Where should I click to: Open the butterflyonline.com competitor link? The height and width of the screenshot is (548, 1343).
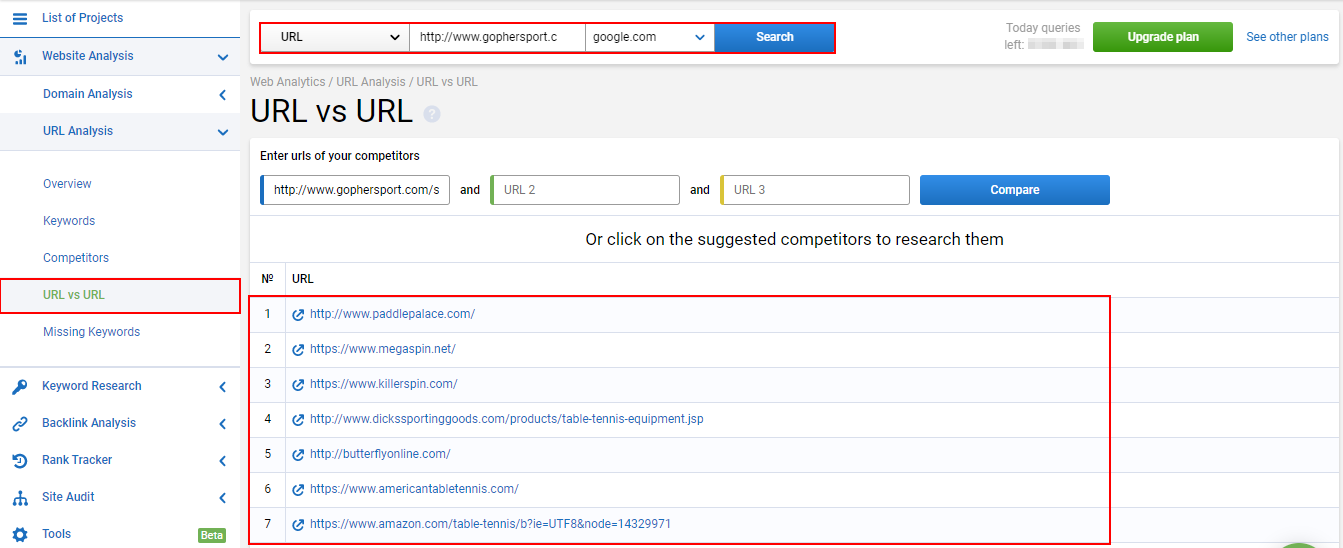380,454
